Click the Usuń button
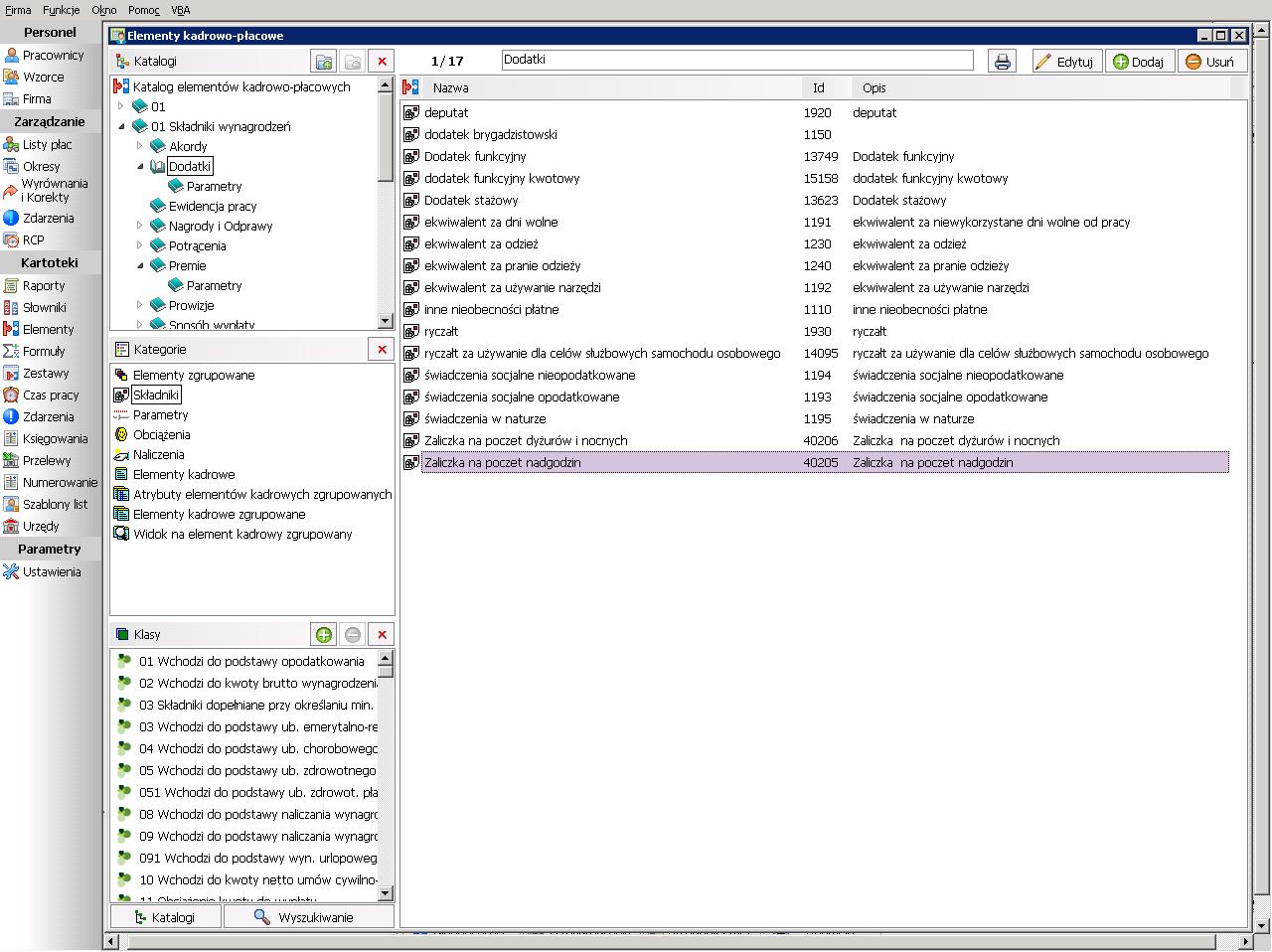The height and width of the screenshot is (952, 1272). pos(1210,62)
